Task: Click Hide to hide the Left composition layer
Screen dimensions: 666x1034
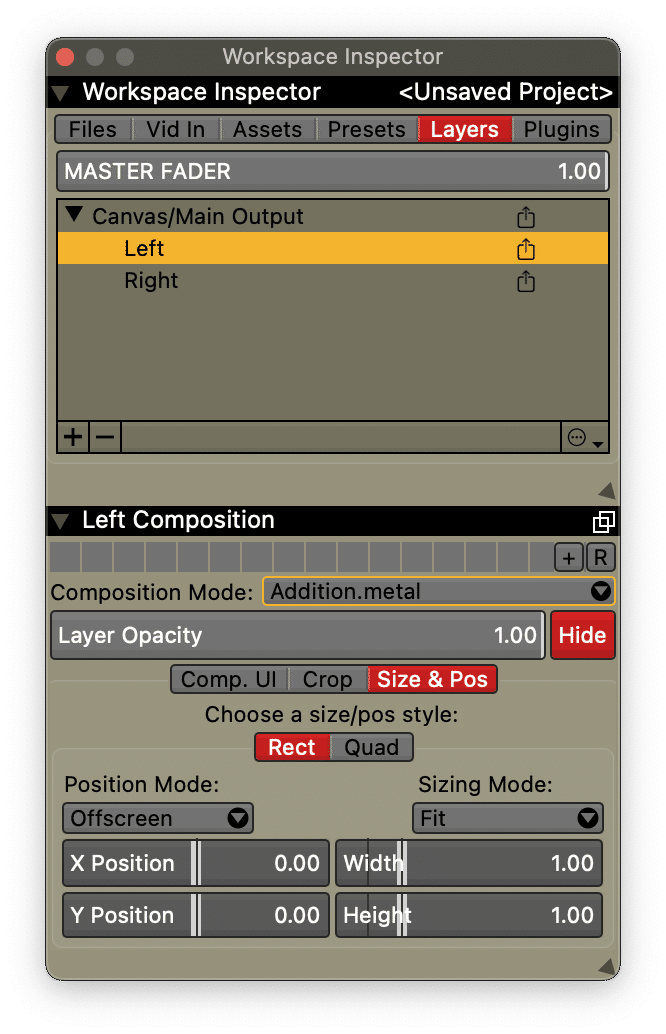Action: coord(582,635)
